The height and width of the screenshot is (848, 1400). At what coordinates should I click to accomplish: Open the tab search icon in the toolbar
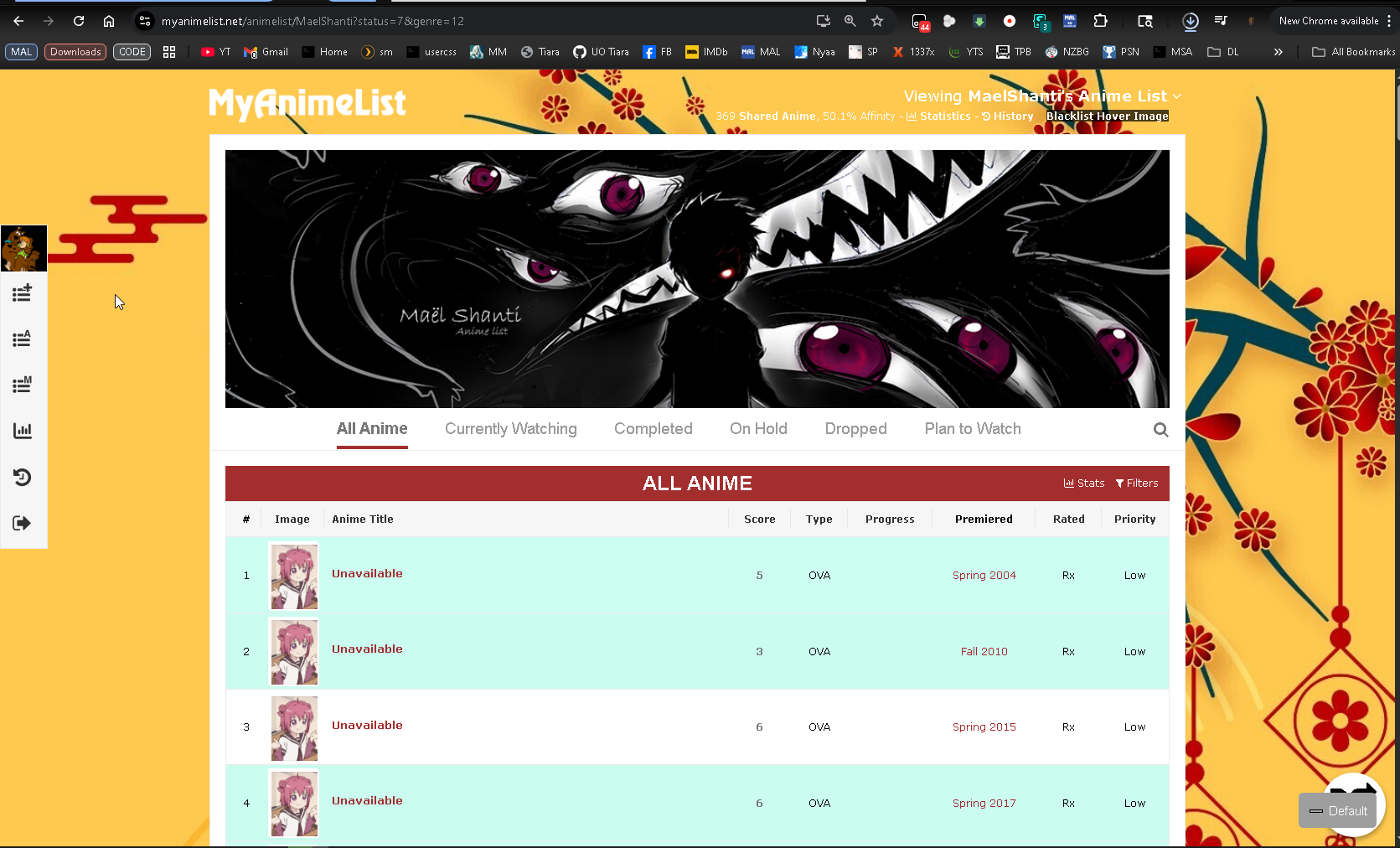(x=1145, y=21)
